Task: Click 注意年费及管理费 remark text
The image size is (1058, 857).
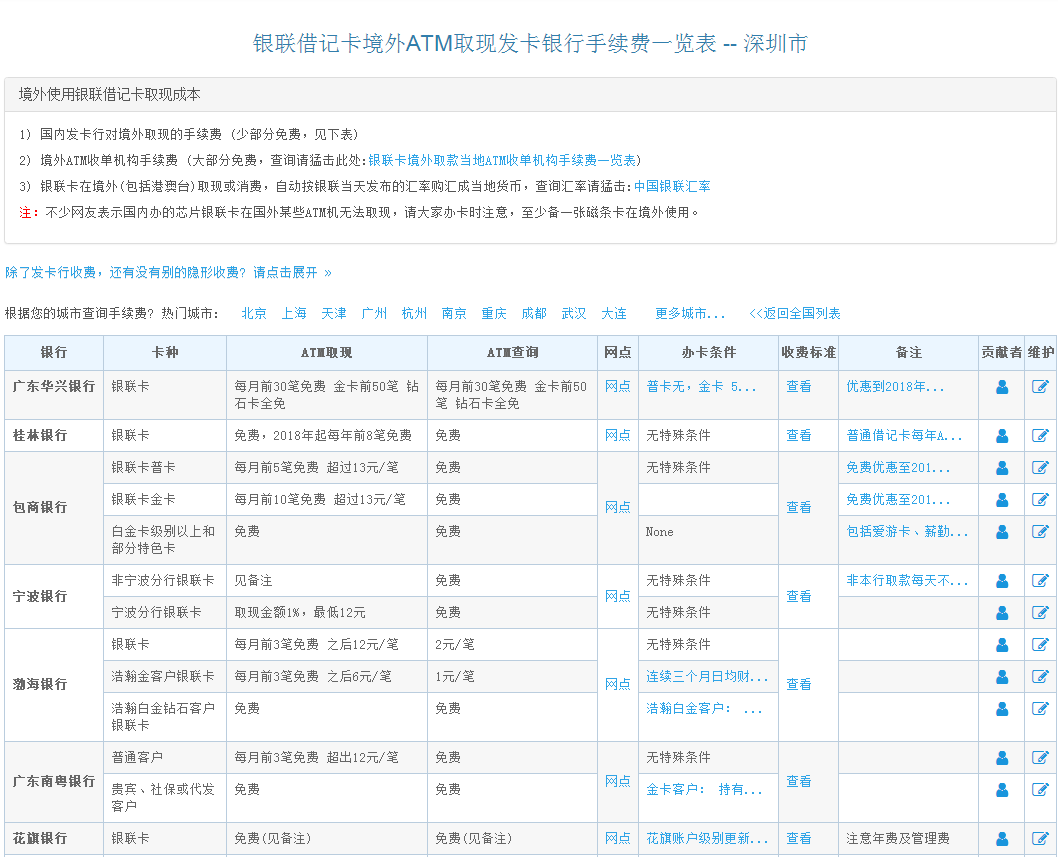Action: click(x=898, y=839)
